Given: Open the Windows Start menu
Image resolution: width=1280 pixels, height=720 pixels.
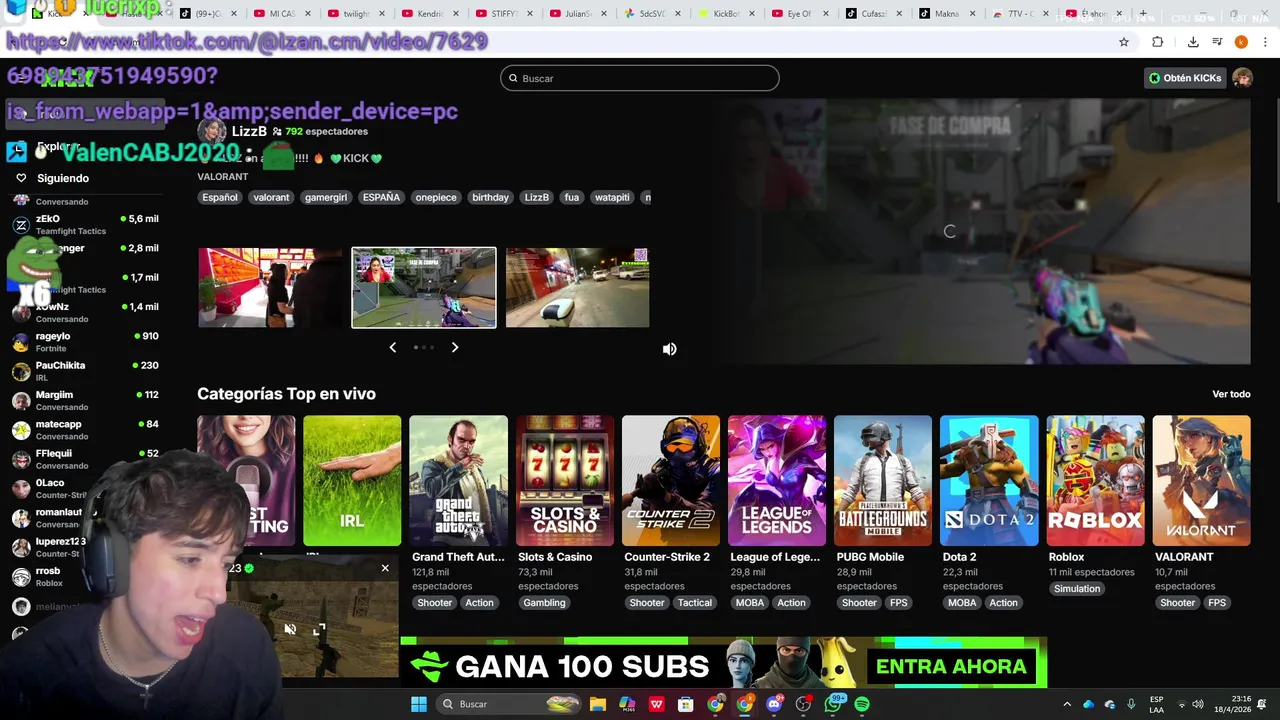Looking at the screenshot, I should click(x=419, y=704).
